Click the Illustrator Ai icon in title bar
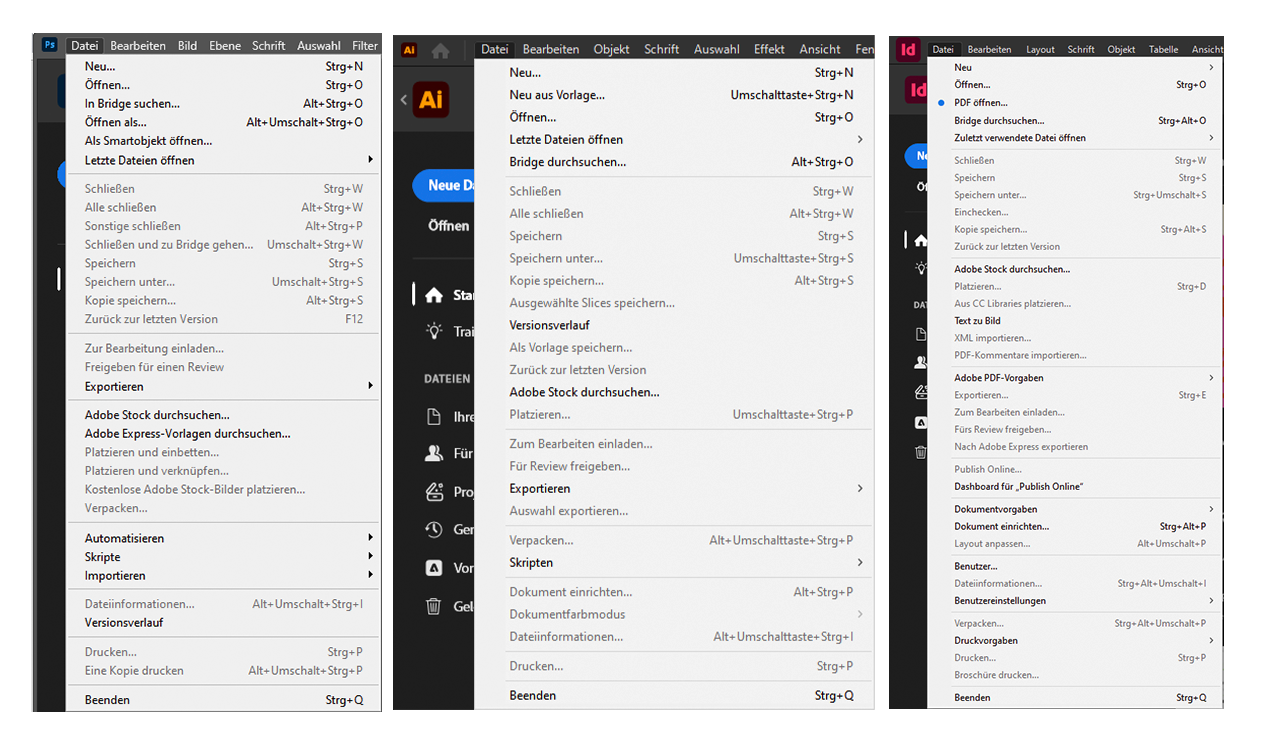1280x745 pixels. tap(409, 49)
